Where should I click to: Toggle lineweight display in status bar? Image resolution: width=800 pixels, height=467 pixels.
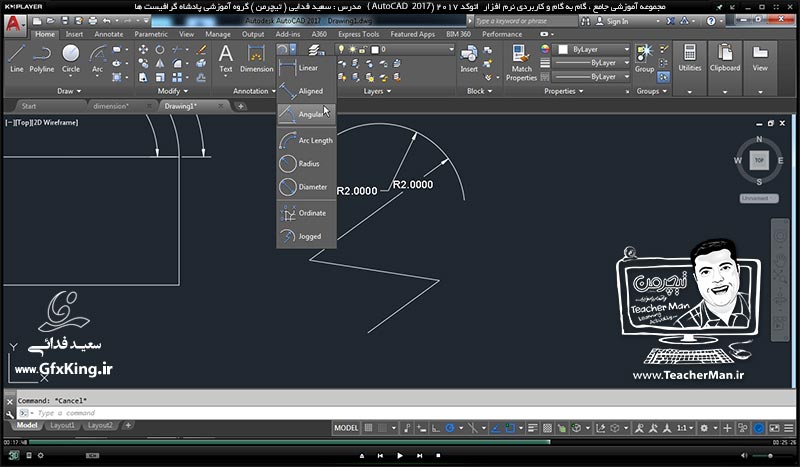click(x=533, y=428)
